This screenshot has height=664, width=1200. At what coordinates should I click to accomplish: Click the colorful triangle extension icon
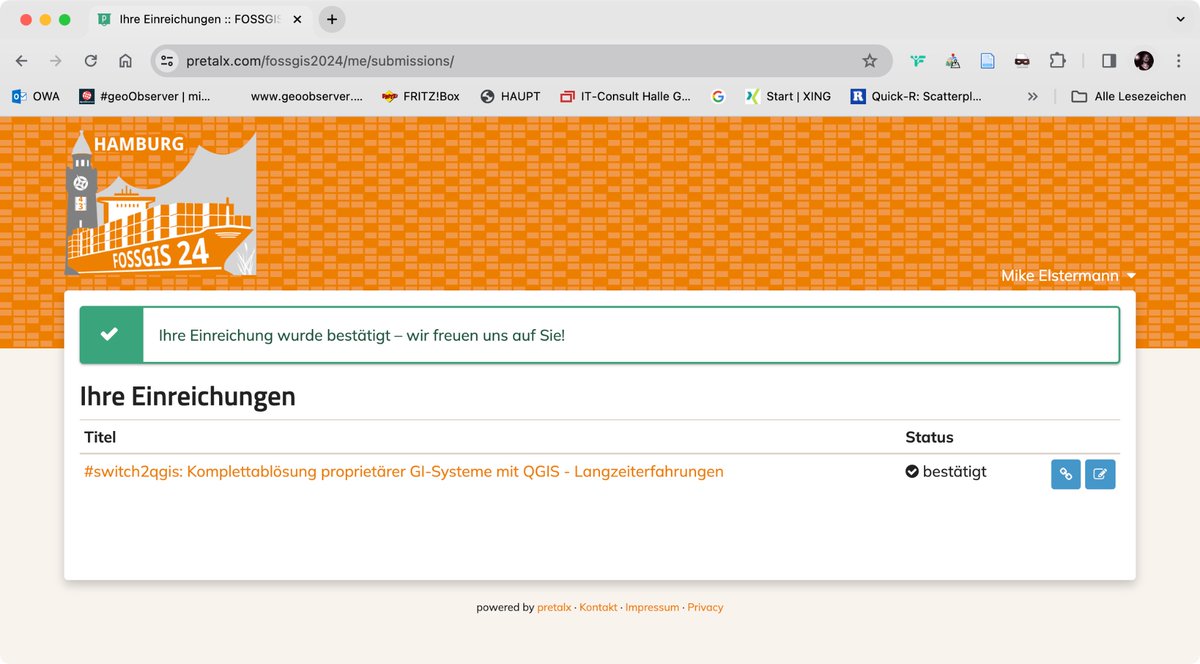tap(953, 61)
